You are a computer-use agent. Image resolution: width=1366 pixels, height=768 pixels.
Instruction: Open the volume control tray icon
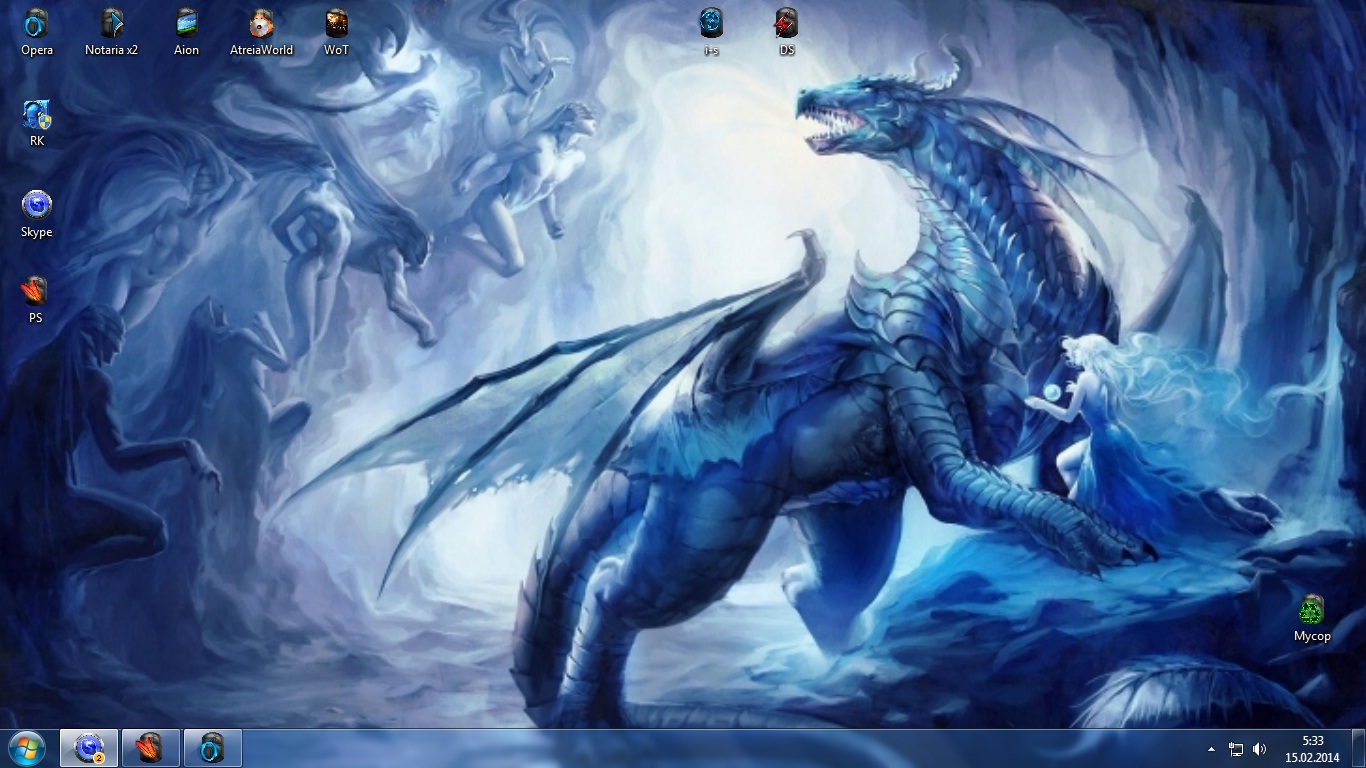tap(1260, 749)
